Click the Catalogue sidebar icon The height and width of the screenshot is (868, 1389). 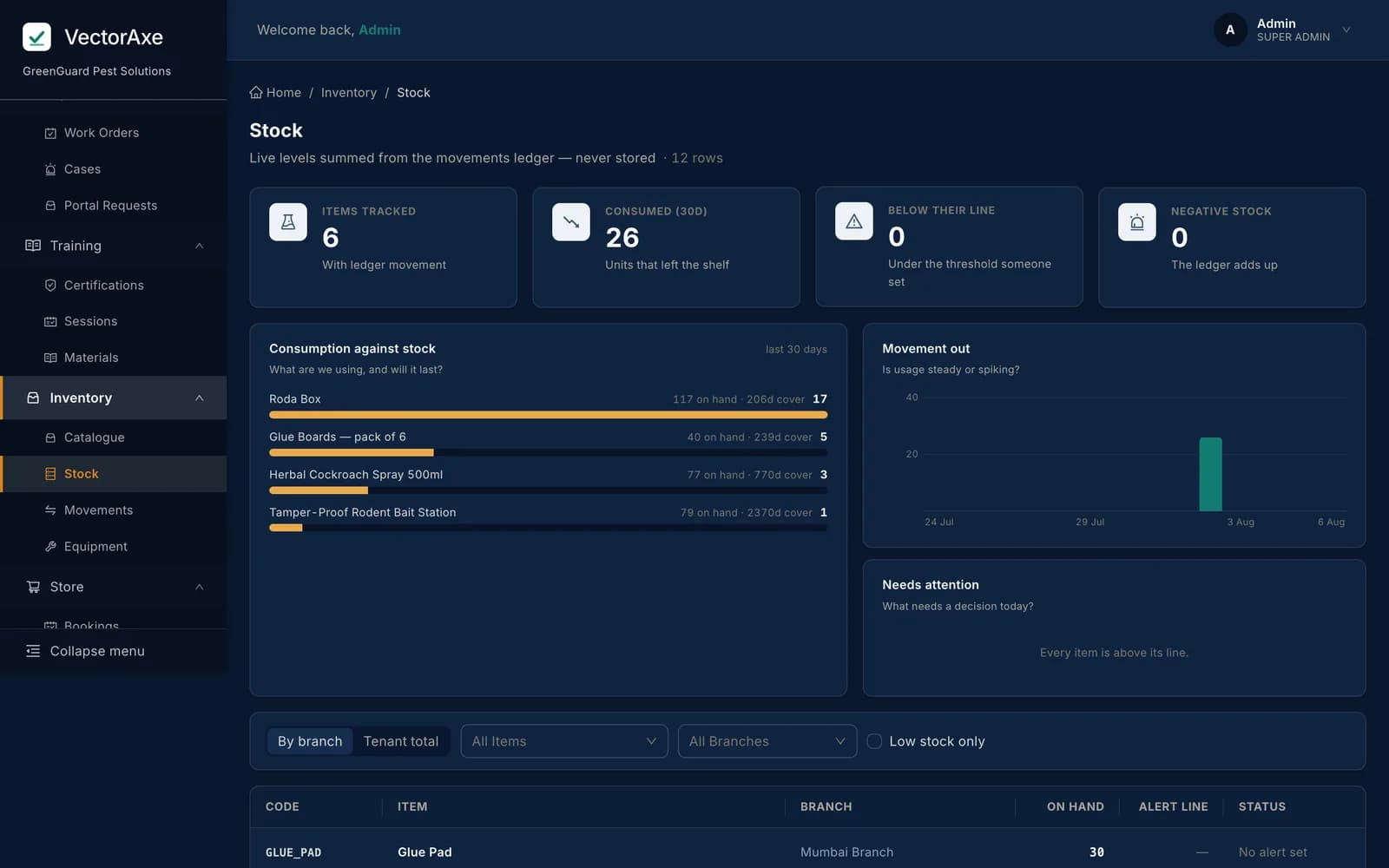coord(50,437)
